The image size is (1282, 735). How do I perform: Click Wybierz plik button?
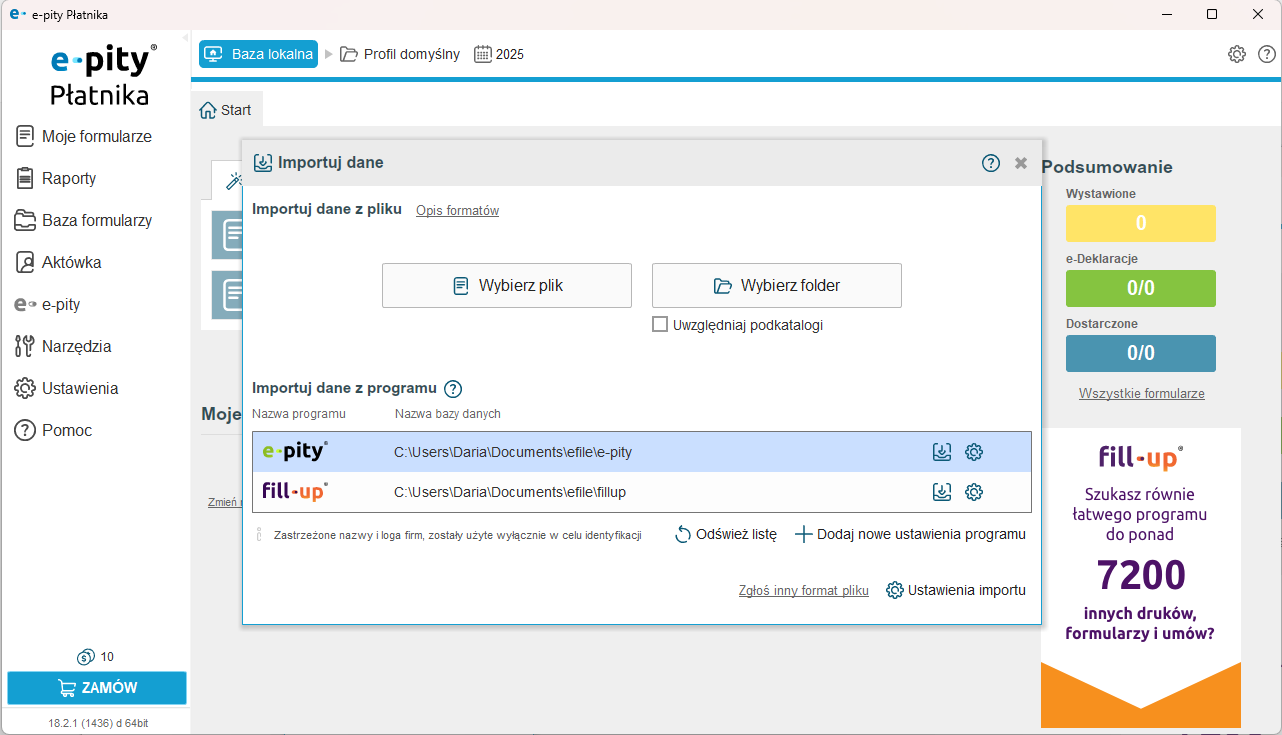[x=507, y=286]
